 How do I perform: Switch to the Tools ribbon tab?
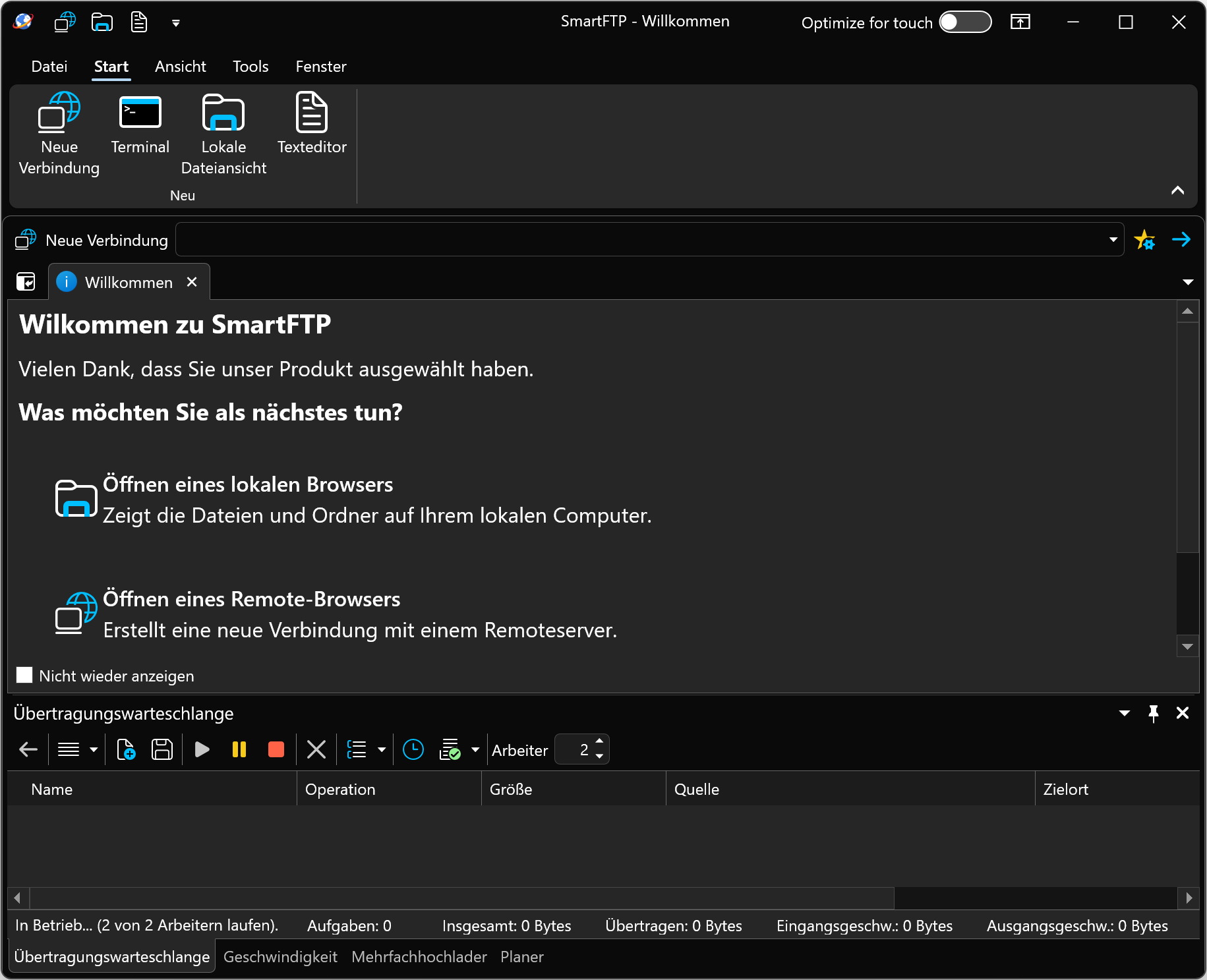click(250, 67)
